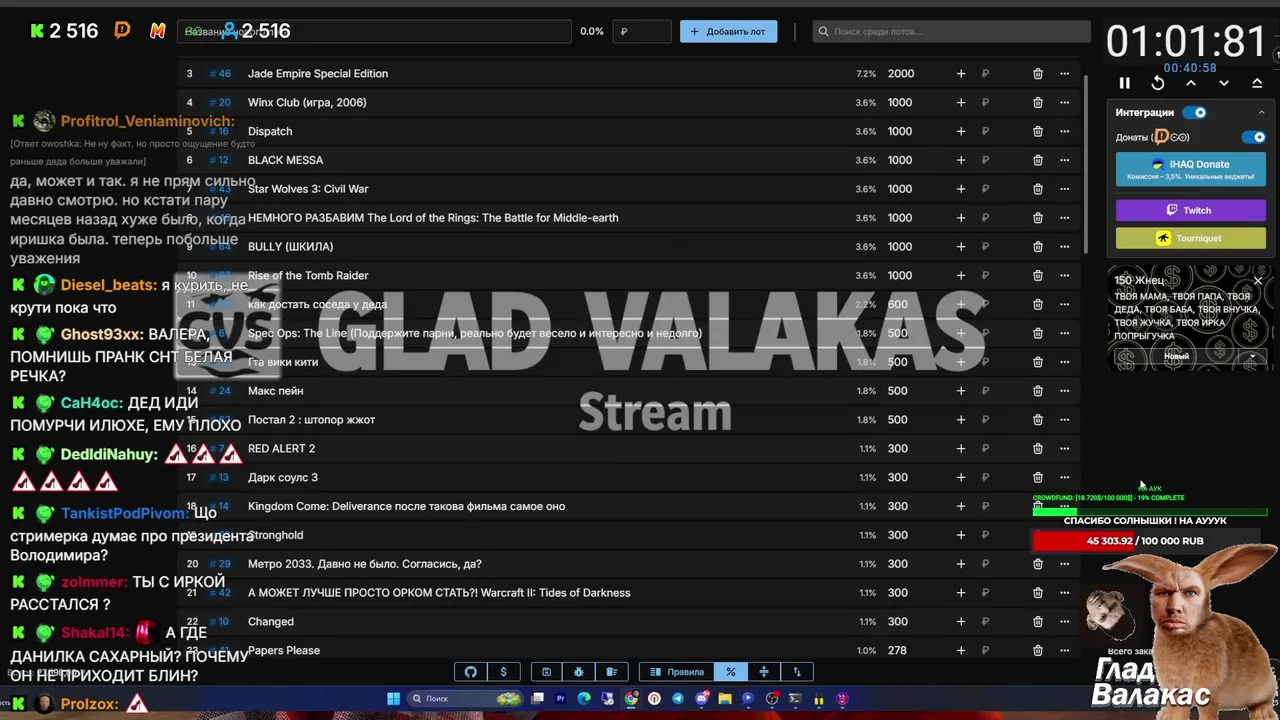Add amount to BLACK MESSA lot

[x=961, y=160]
